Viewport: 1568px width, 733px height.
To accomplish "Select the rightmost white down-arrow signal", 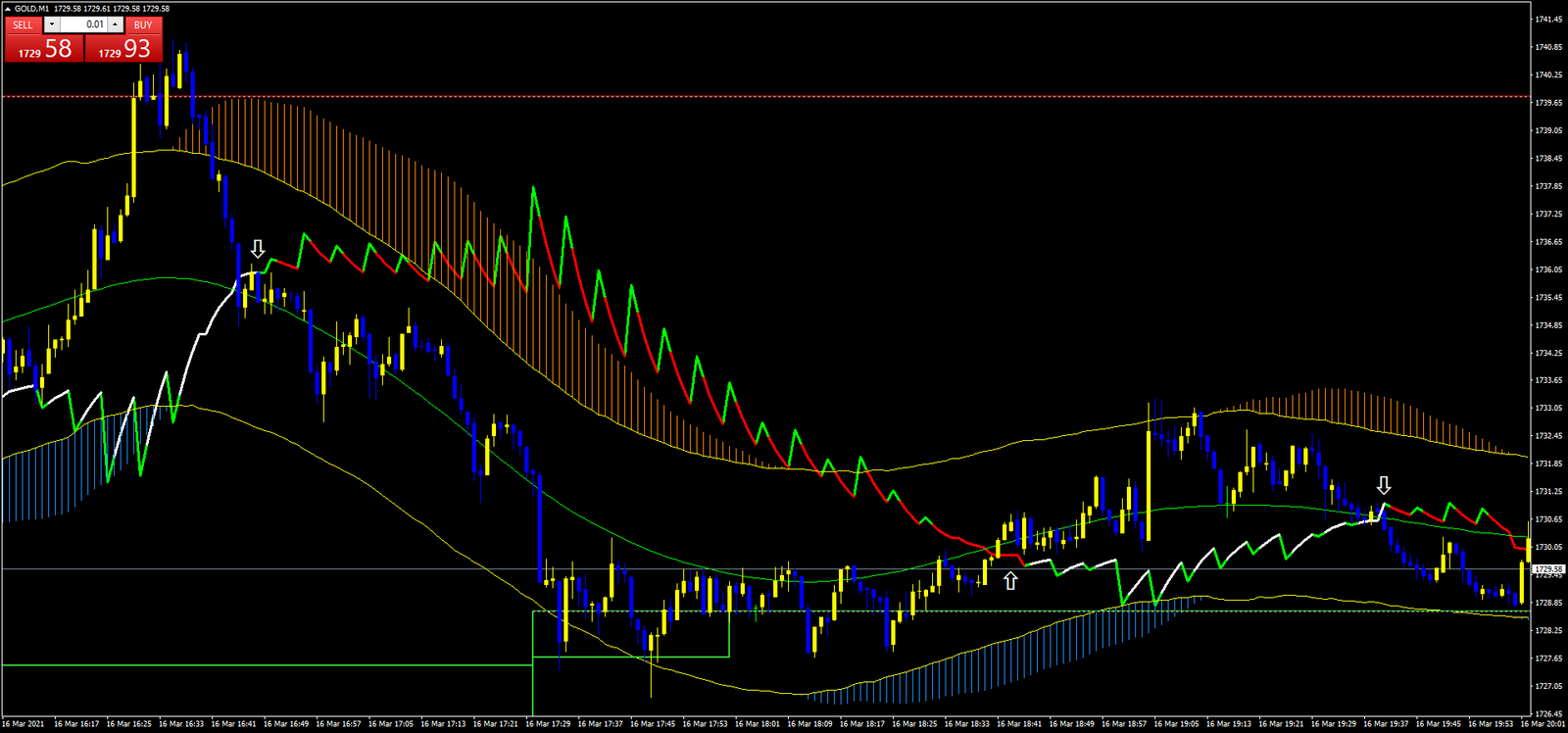I will coord(1384,486).
